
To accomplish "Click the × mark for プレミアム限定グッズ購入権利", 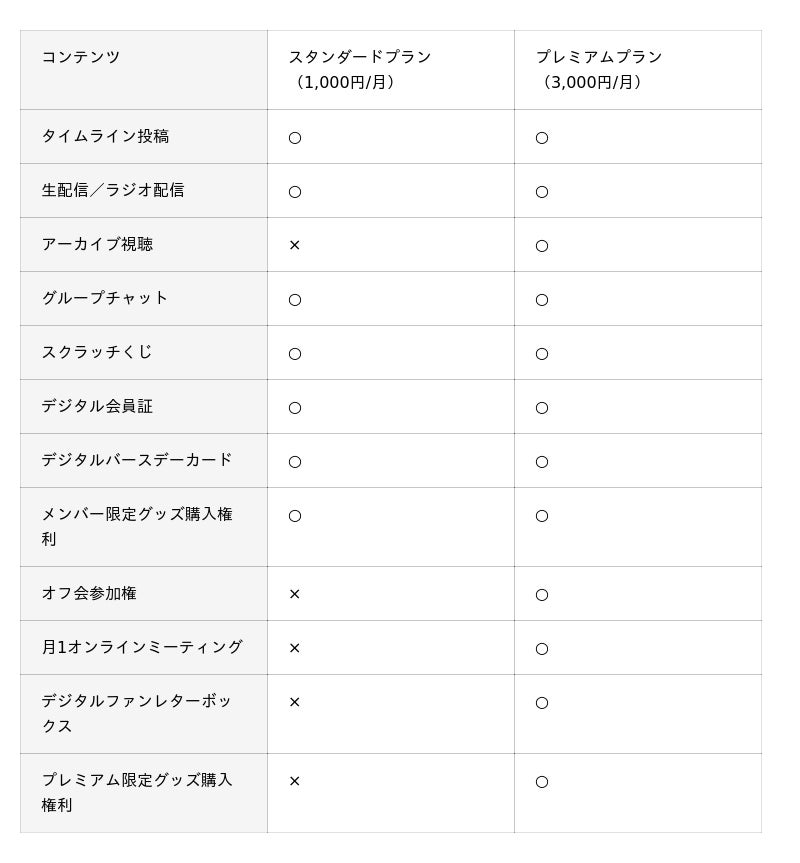I will point(294,781).
